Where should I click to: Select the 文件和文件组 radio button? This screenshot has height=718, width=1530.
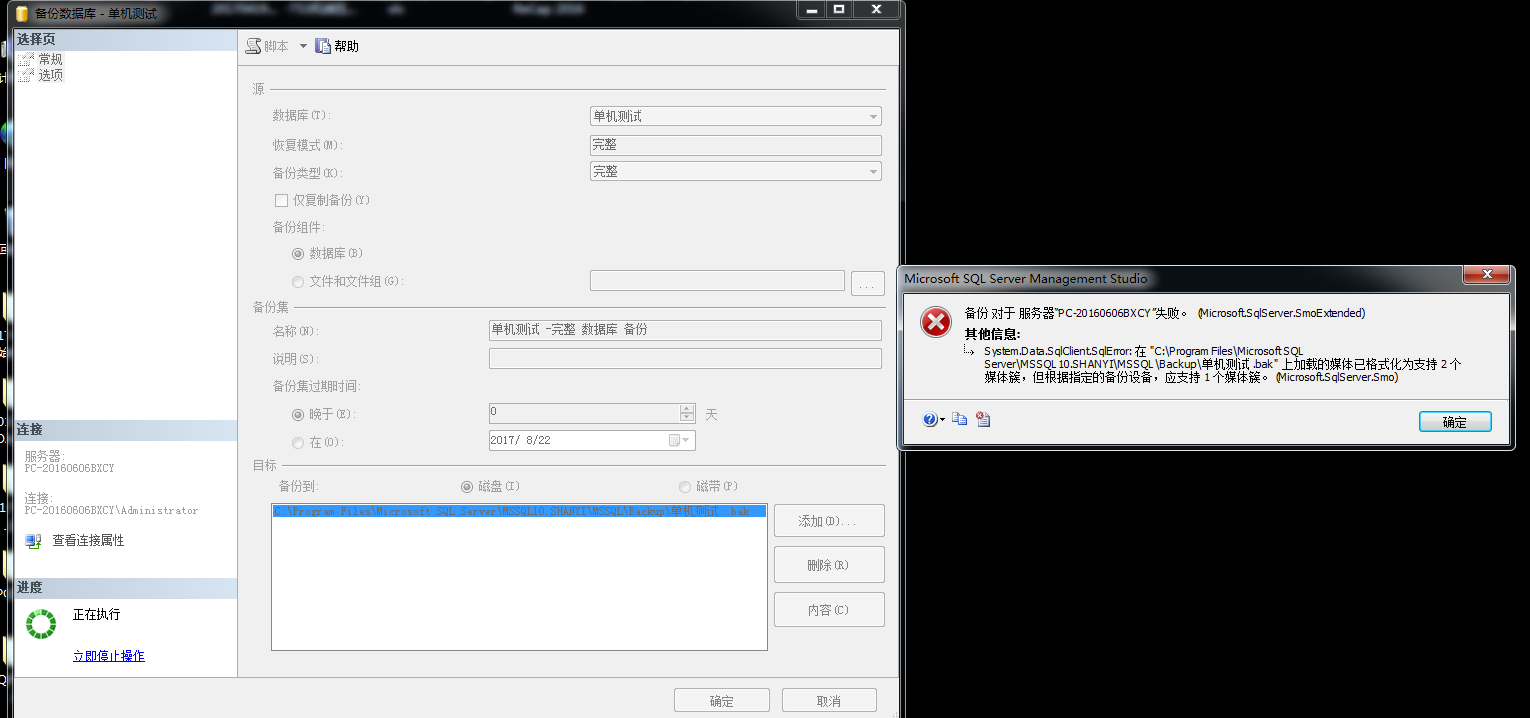click(298, 282)
